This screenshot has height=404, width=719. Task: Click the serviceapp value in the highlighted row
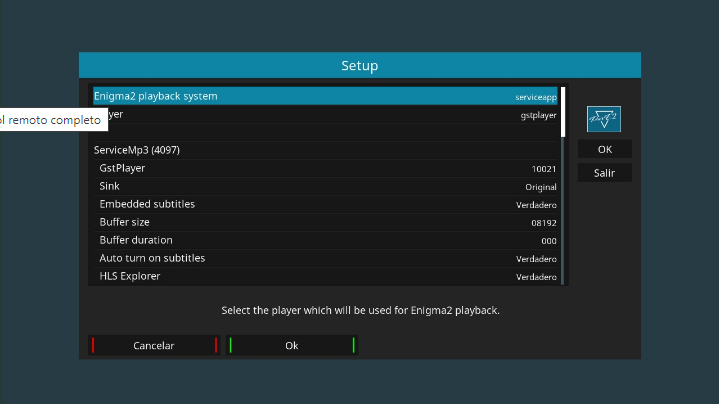tap(535, 97)
